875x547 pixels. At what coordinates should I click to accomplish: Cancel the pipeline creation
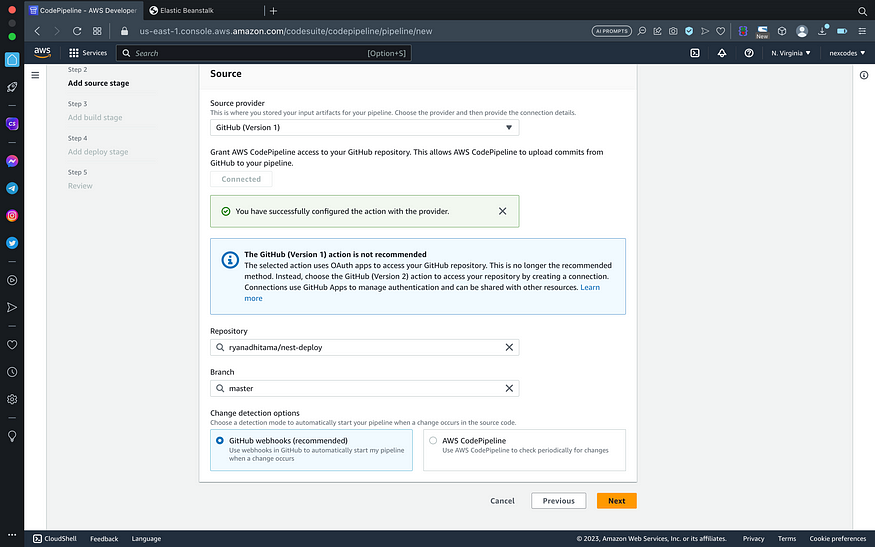point(502,501)
